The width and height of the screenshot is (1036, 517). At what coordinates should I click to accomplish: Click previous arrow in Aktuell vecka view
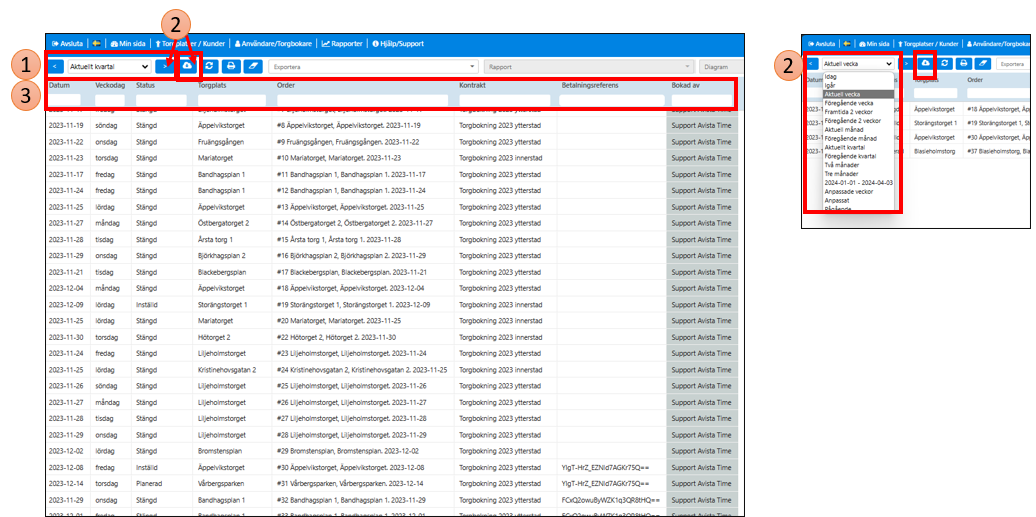812,63
